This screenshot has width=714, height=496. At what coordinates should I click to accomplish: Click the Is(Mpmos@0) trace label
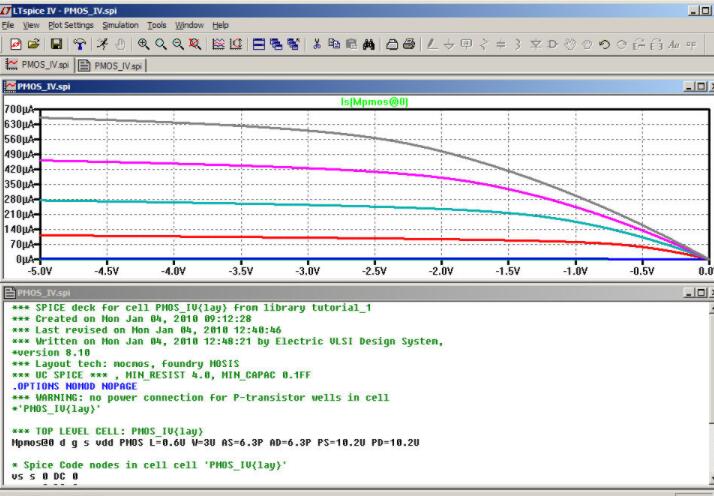[376, 102]
